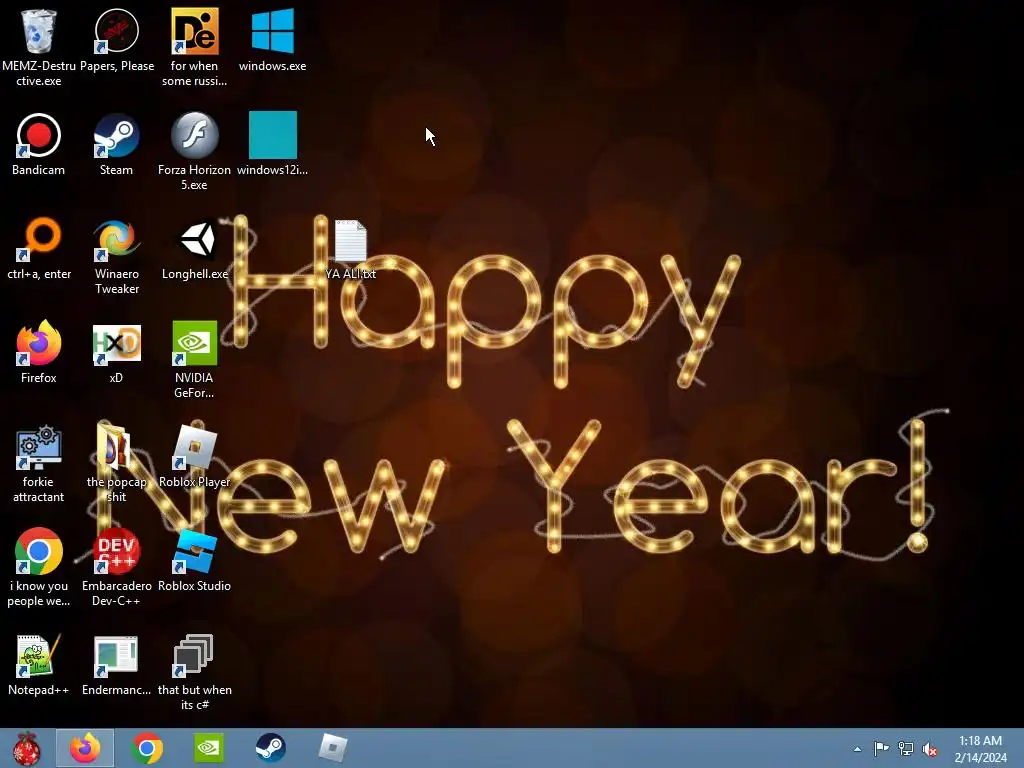Select the forkie attractant icon
The image size is (1024, 768).
coord(39,447)
